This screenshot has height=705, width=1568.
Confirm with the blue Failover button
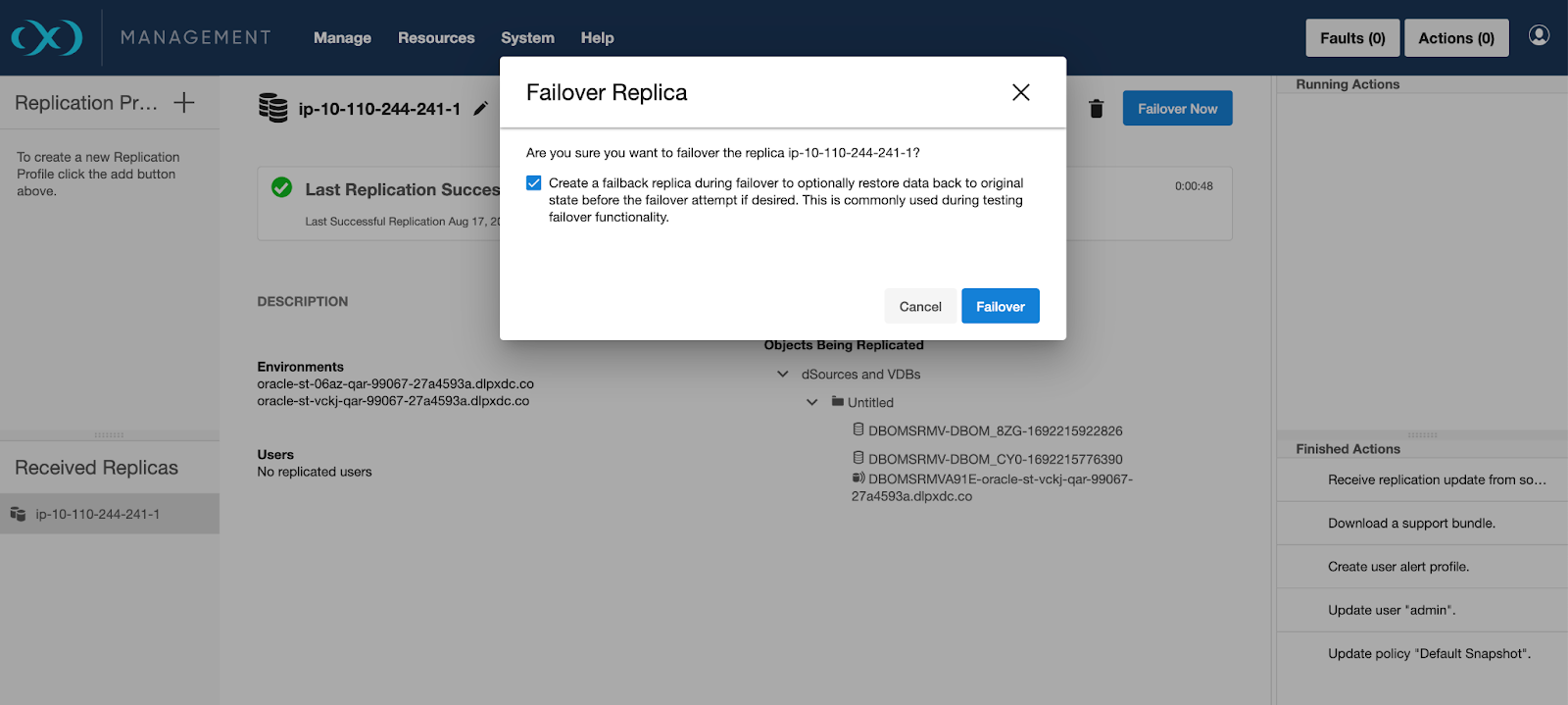pyautogui.click(x=1000, y=306)
